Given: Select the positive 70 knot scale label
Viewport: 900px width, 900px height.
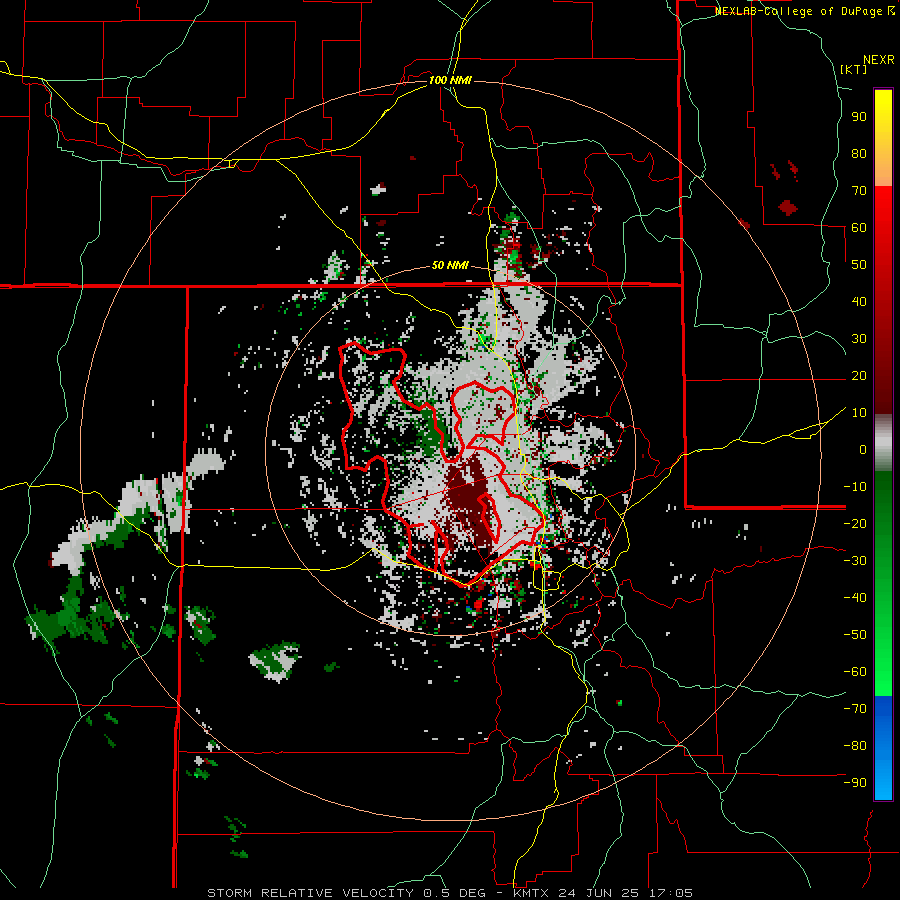Looking at the screenshot, I should 859,191.
